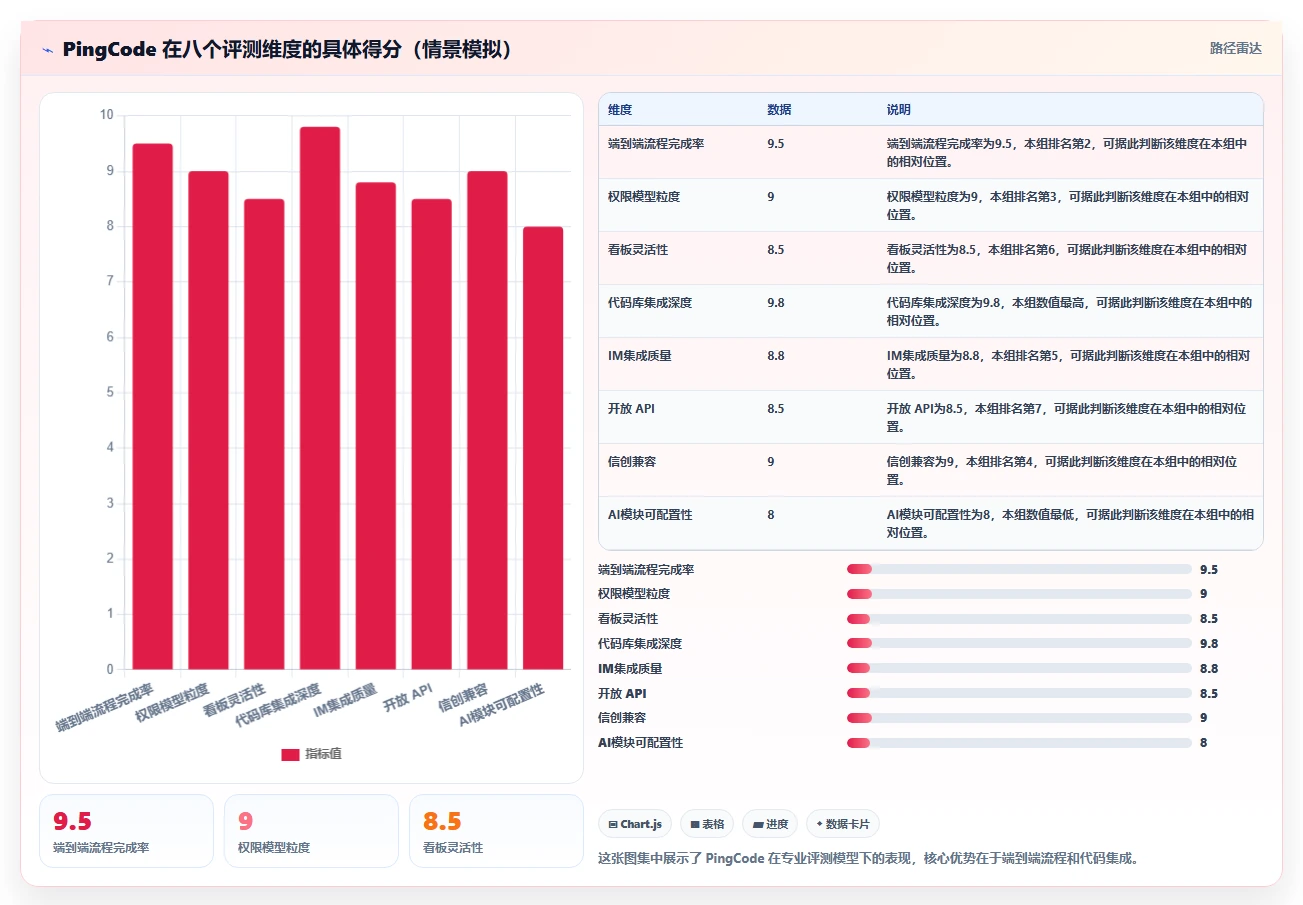
Task: Click the IM集成质量 bar in chart
Action: pos(376,426)
